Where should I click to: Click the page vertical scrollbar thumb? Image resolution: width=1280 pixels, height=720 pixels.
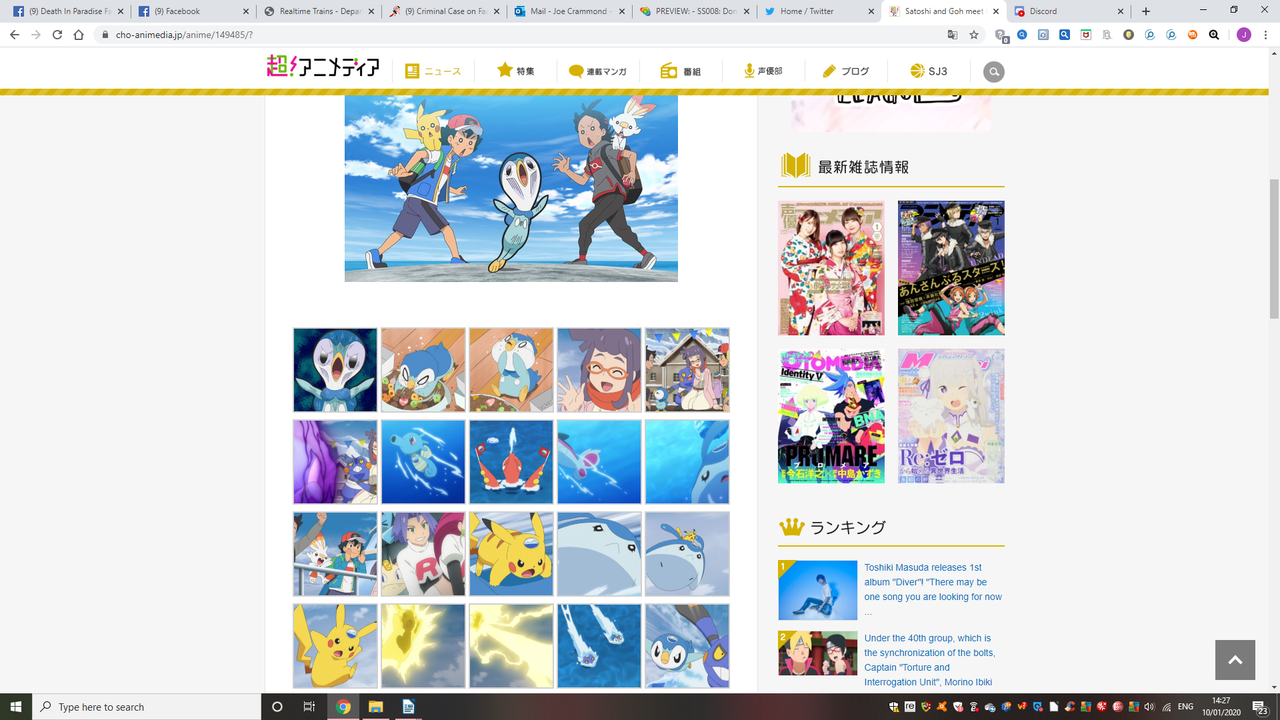pos(1274,248)
